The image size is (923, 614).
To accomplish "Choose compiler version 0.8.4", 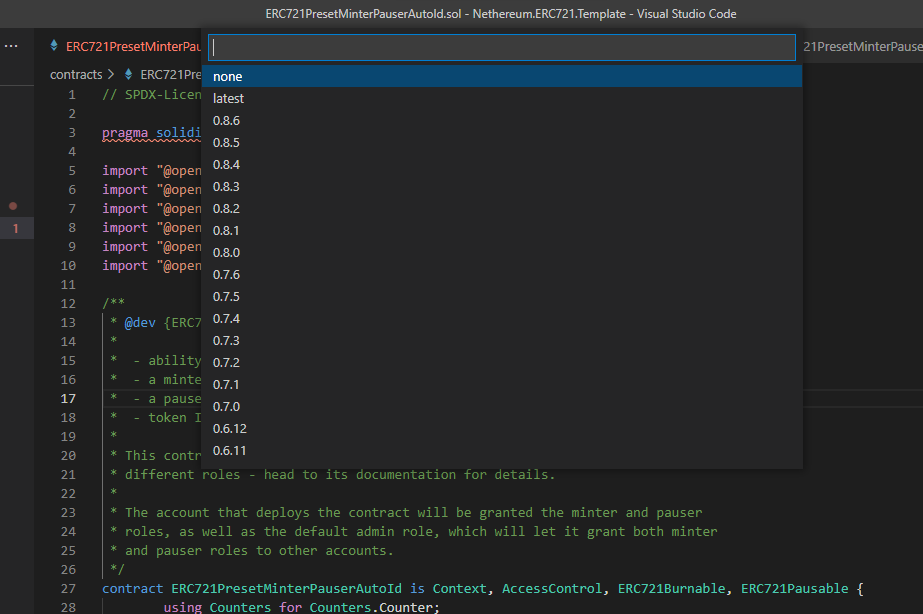I will coord(502,164).
